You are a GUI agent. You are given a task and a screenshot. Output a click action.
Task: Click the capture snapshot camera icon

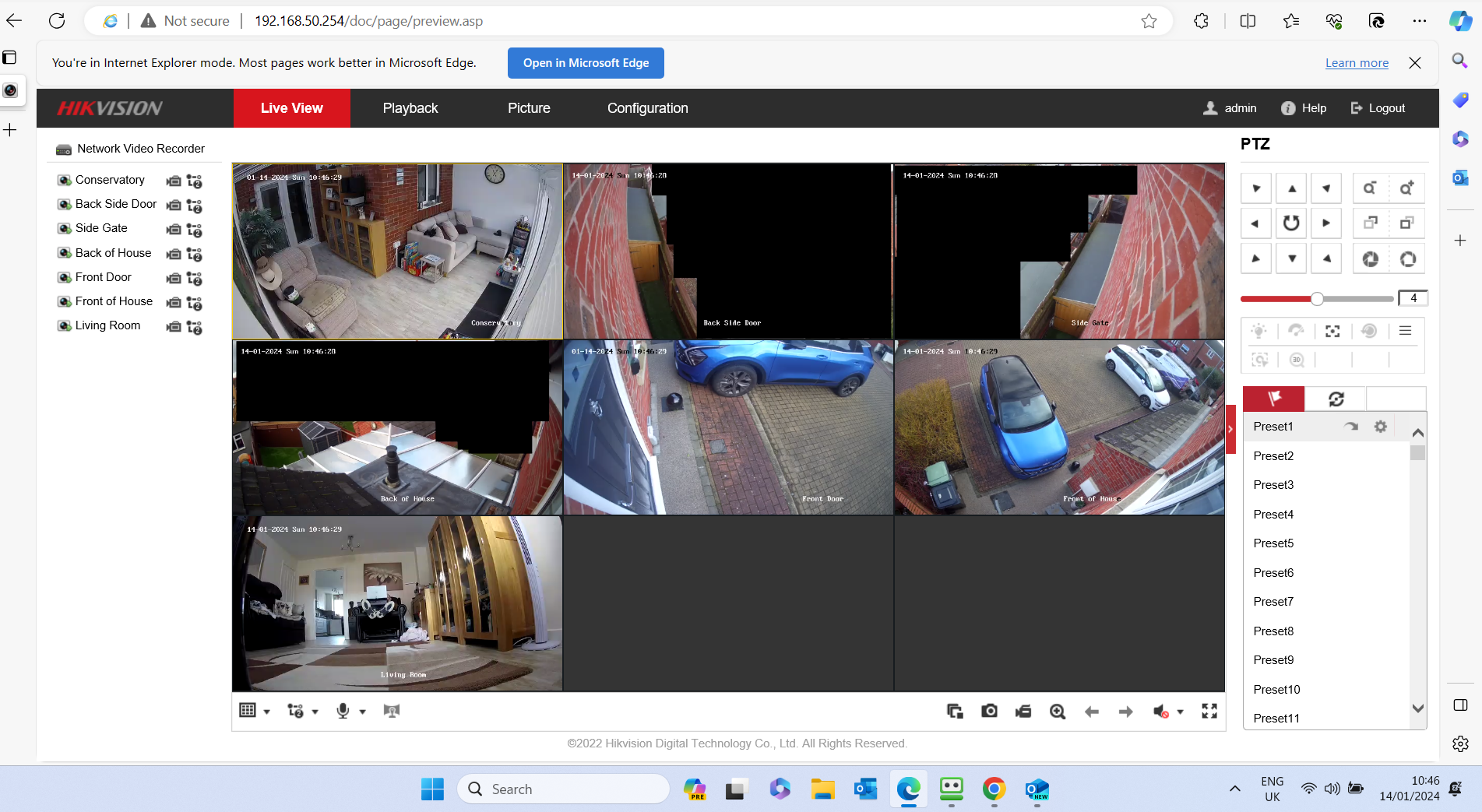pos(989,711)
